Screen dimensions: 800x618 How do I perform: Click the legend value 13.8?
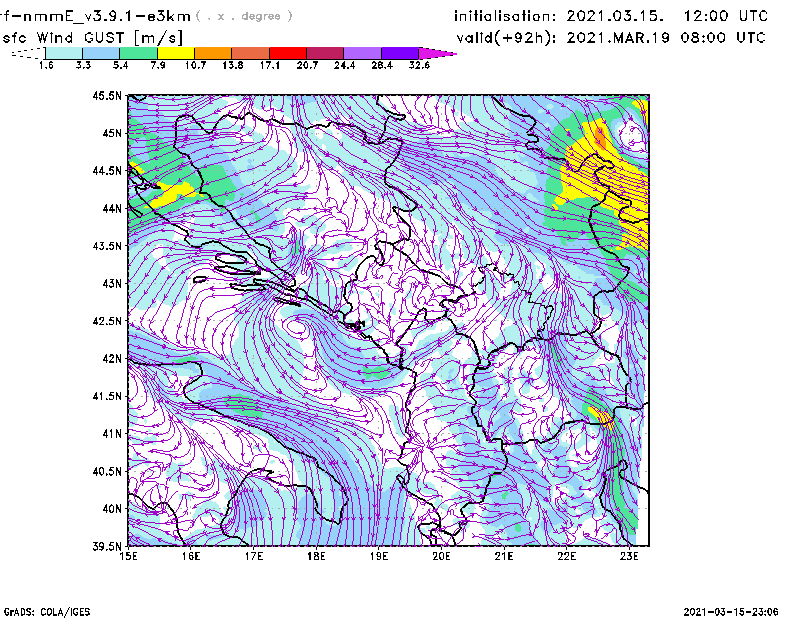pos(233,65)
